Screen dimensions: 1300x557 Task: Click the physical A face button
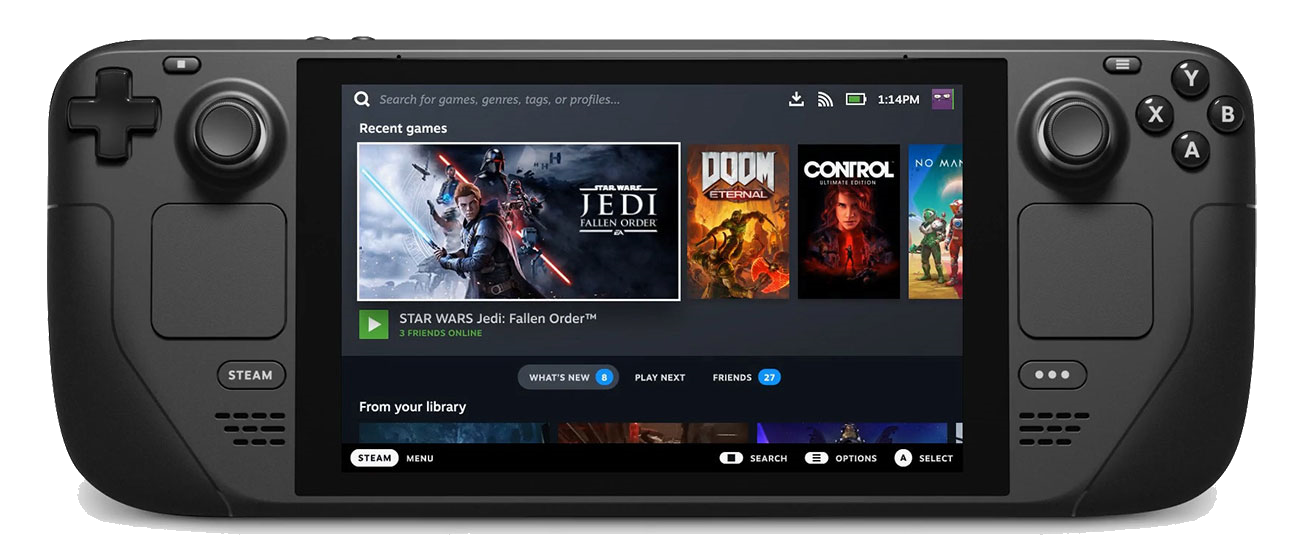(1191, 149)
